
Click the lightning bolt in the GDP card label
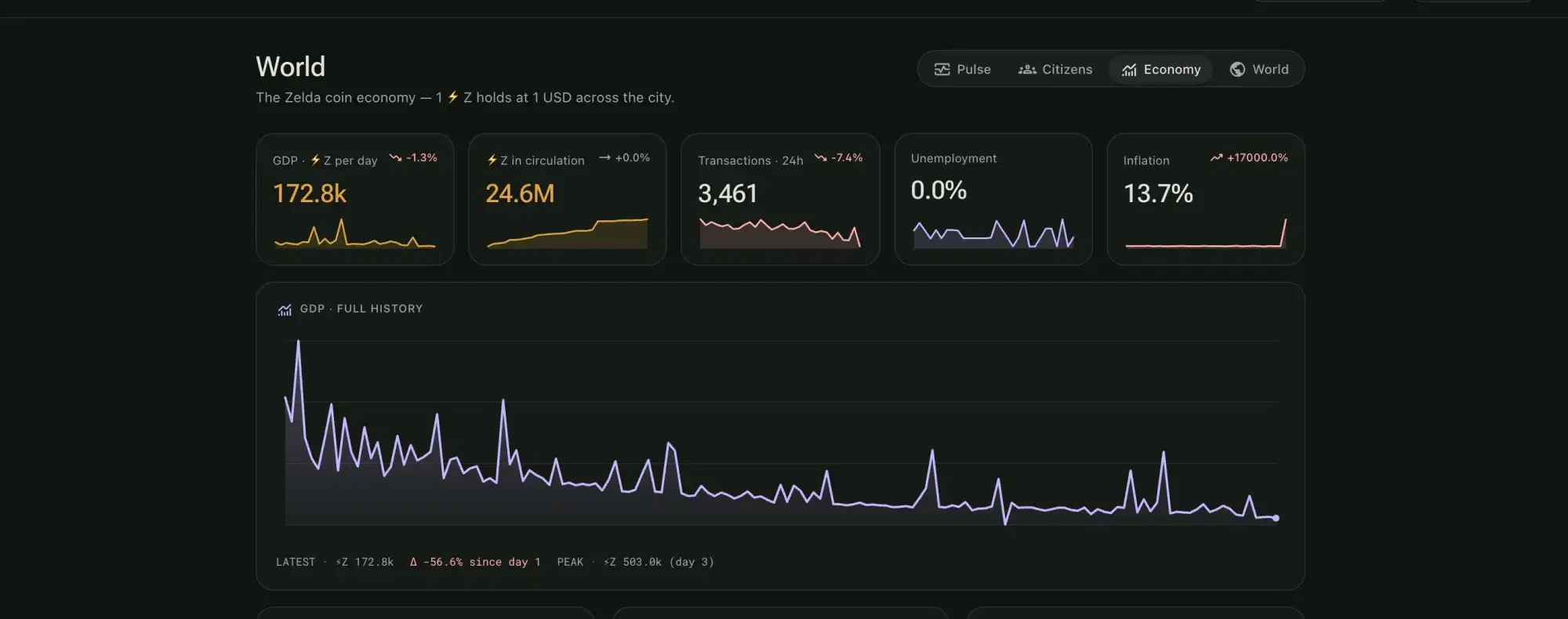coord(315,160)
